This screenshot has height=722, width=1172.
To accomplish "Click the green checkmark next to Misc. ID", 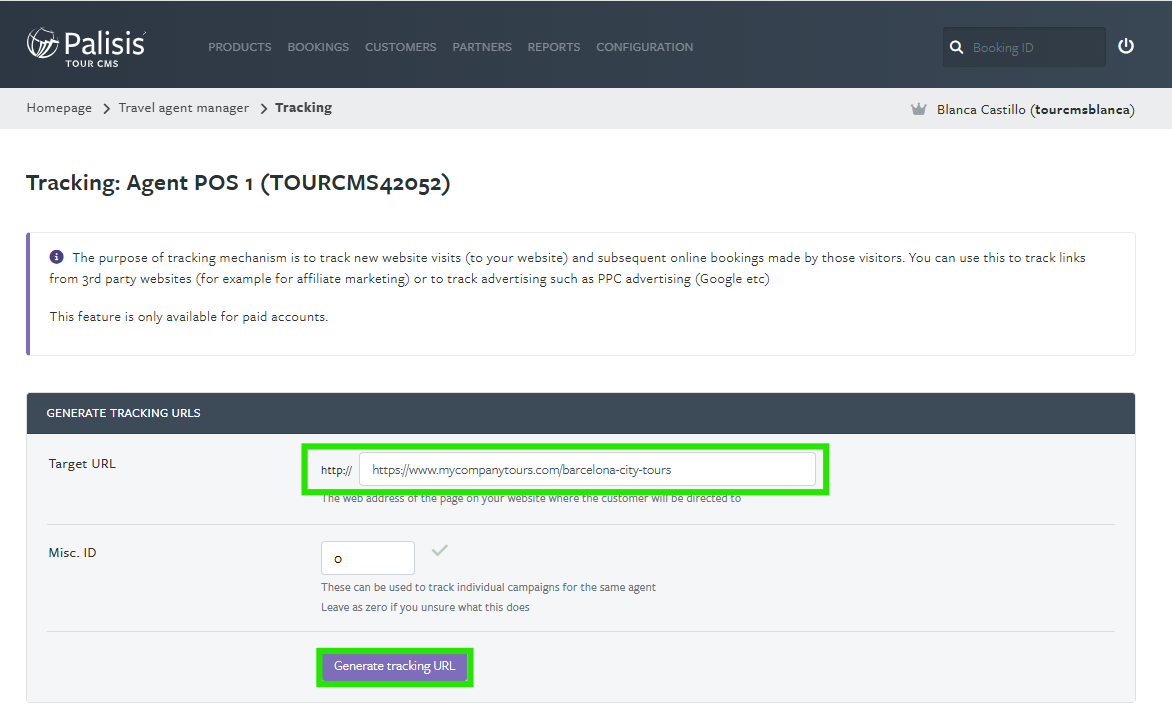I will [440, 550].
